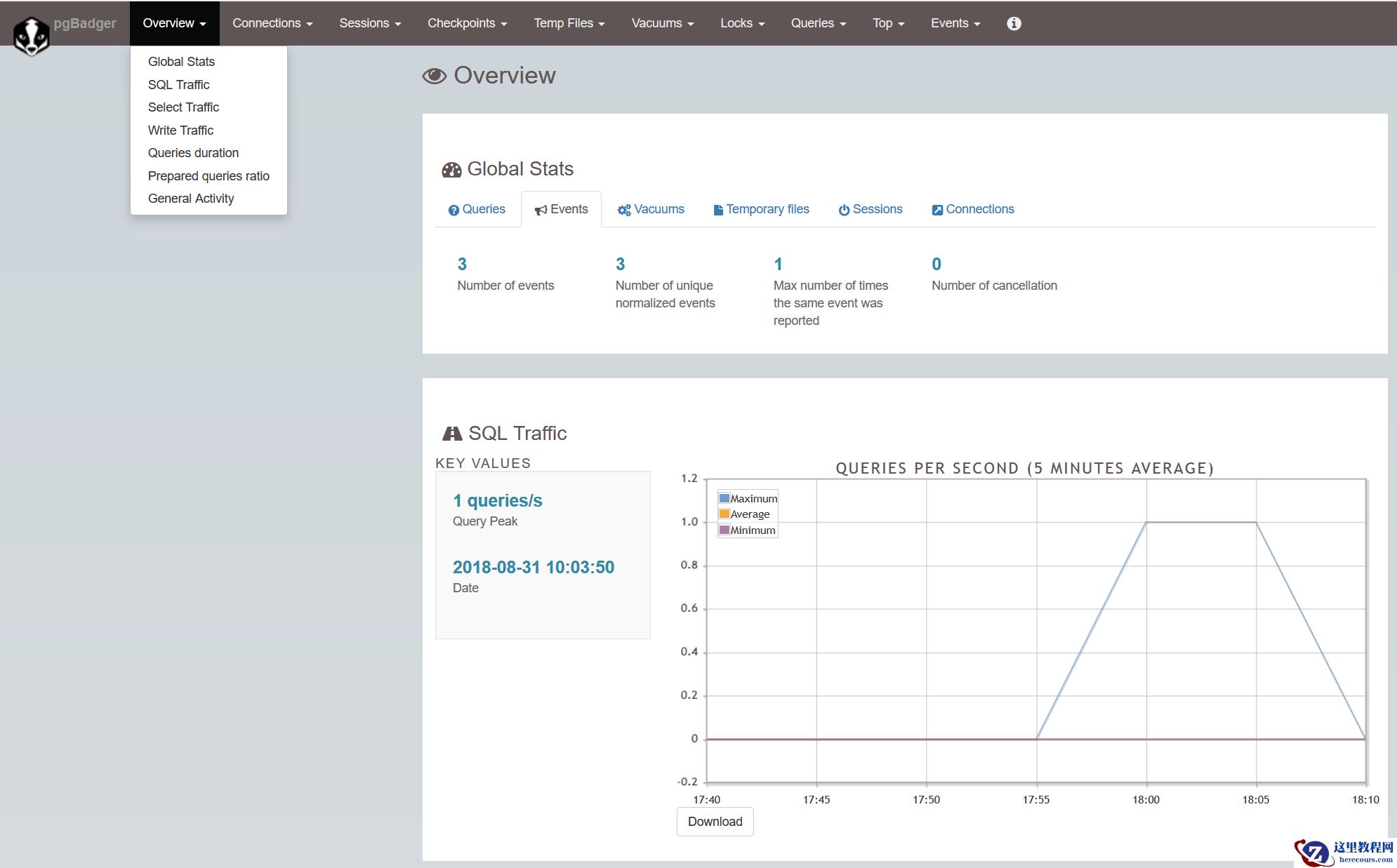The image size is (1397, 868).
Task: Click the dashboard gauge icon by Global Stats
Action: coord(451,170)
